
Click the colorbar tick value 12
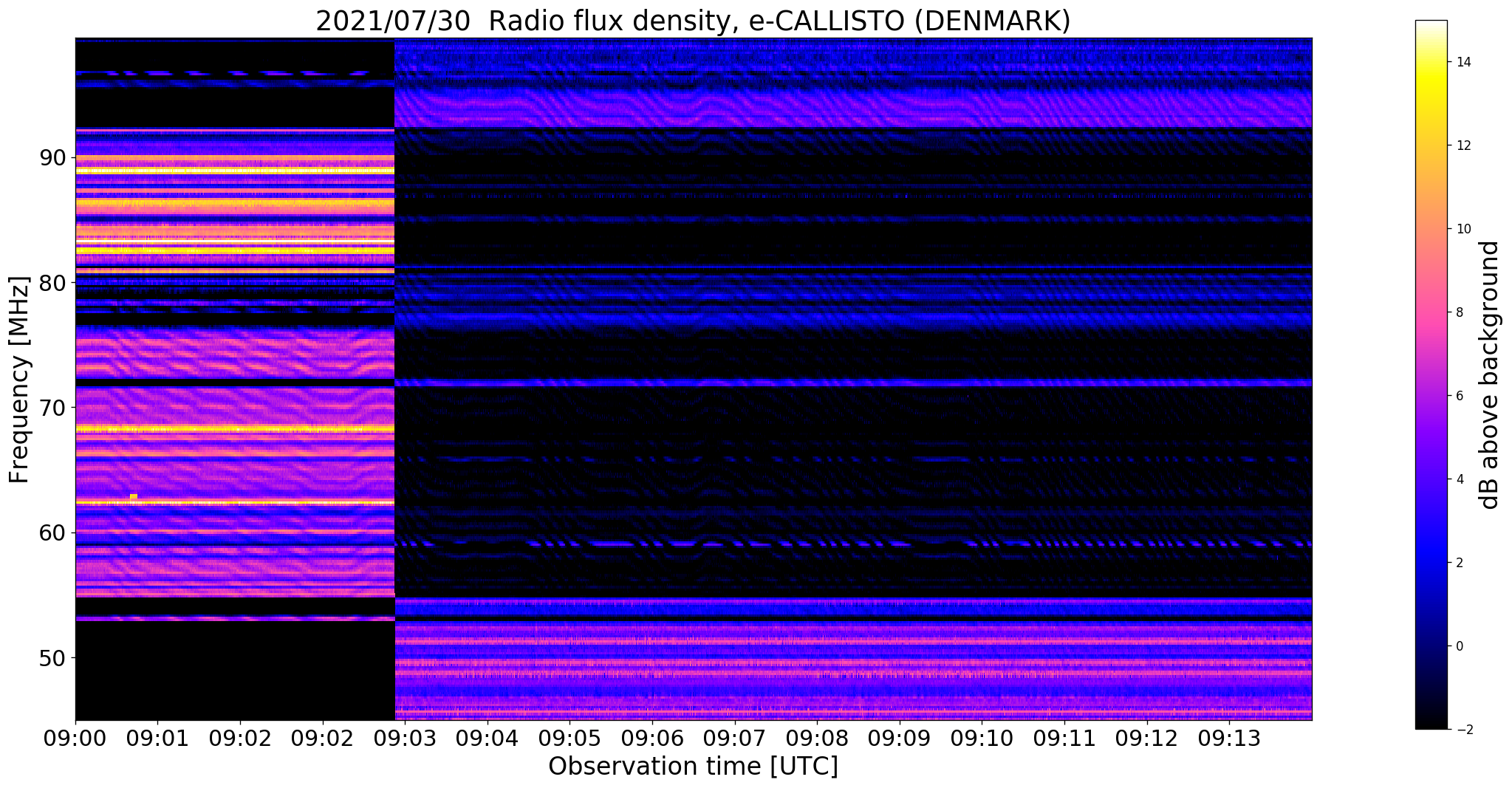[1463, 145]
